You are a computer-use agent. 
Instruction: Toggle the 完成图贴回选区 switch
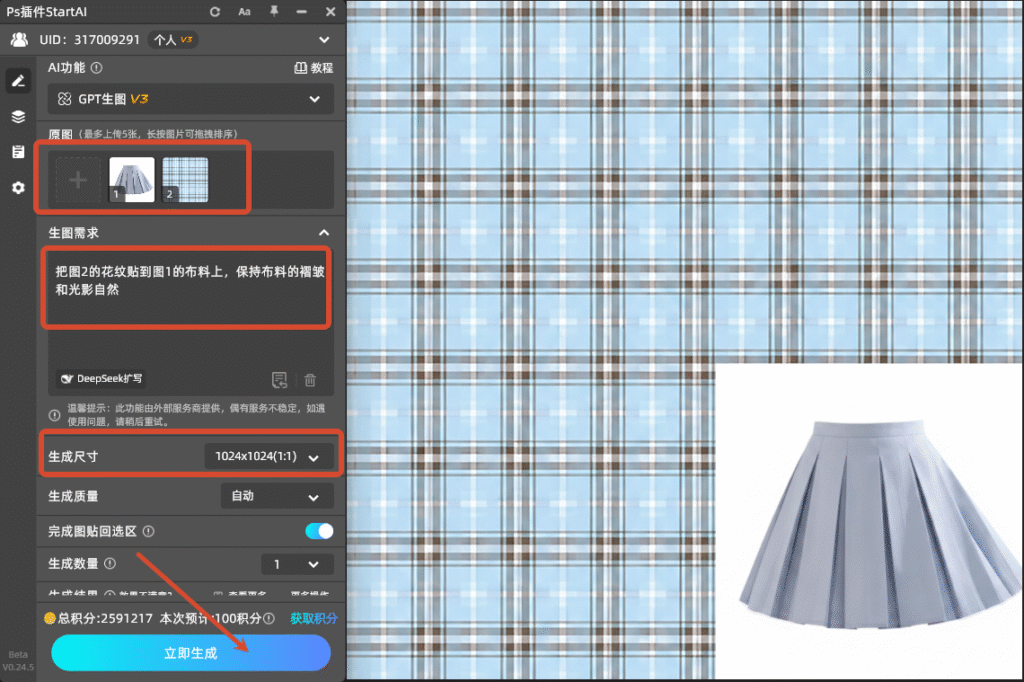[x=319, y=531]
